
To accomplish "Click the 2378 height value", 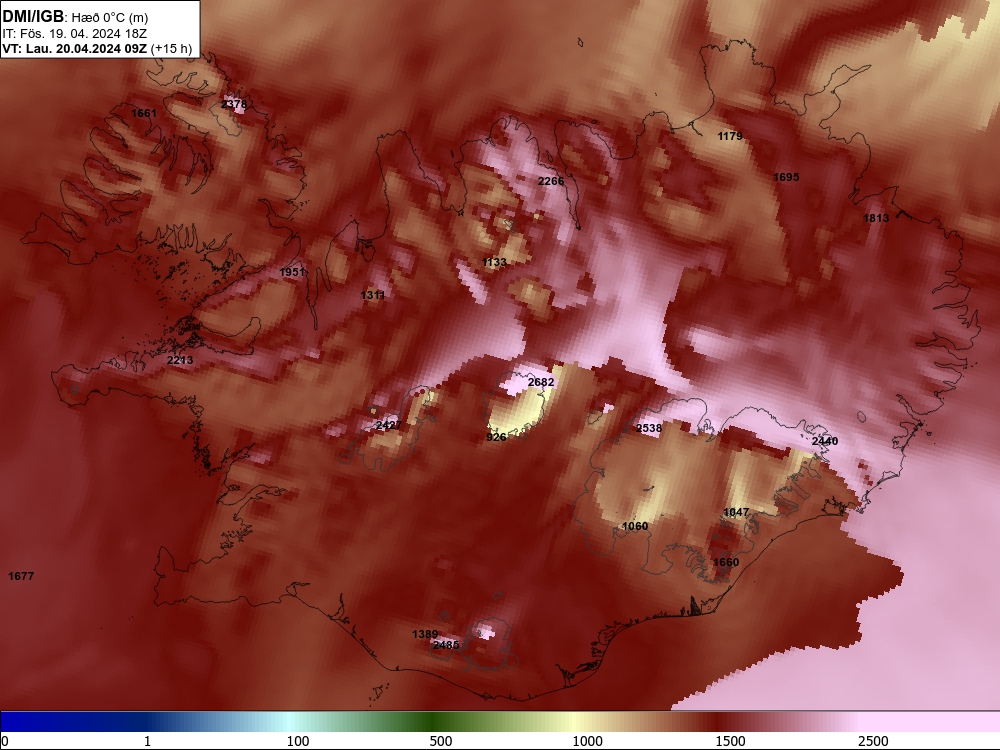I will point(234,104).
